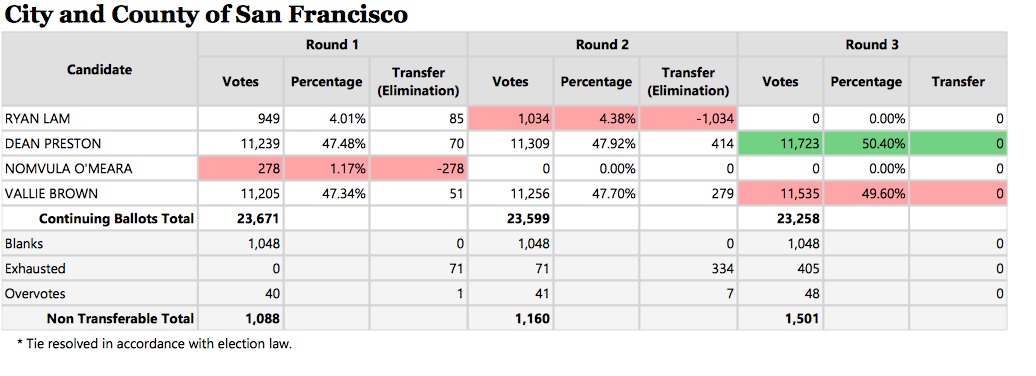
Task: Click the Candidate column header
Action: (99, 69)
